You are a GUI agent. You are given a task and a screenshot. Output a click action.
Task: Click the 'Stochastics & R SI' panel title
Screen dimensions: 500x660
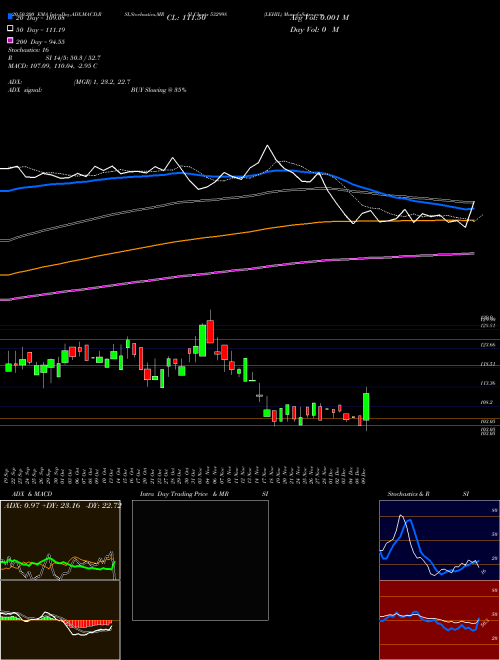pyautogui.click(x=428, y=494)
